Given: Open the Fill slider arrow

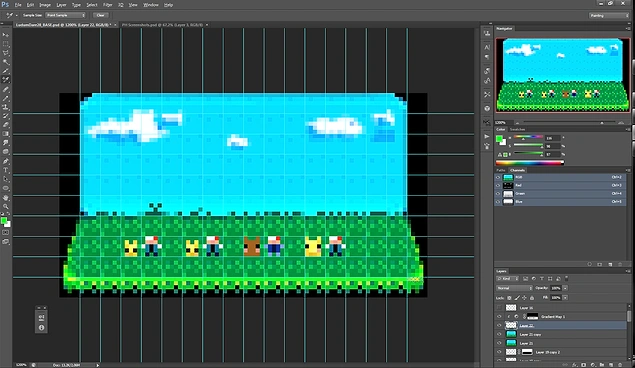Looking at the screenshot, I should click(x=565, y=298).
